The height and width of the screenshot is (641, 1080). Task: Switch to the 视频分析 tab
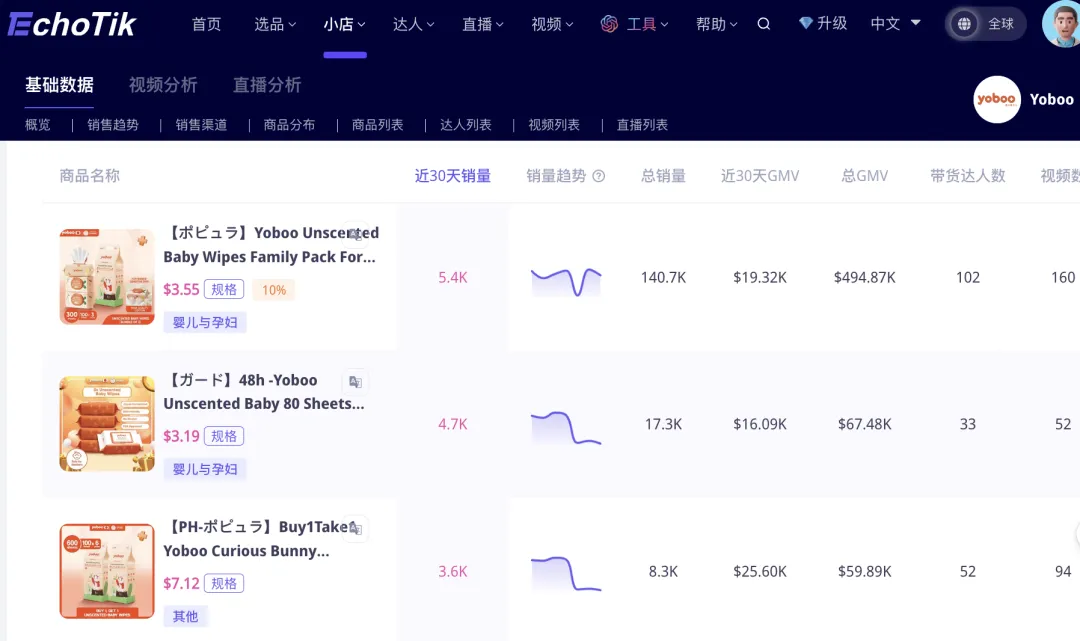[163, 85]
